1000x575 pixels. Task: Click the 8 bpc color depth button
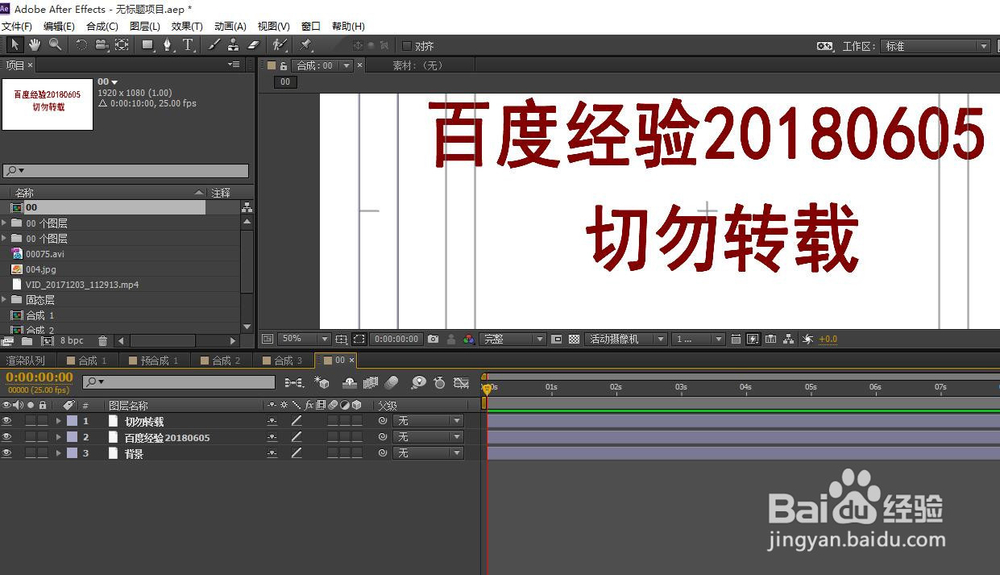[x=71, y=340]
